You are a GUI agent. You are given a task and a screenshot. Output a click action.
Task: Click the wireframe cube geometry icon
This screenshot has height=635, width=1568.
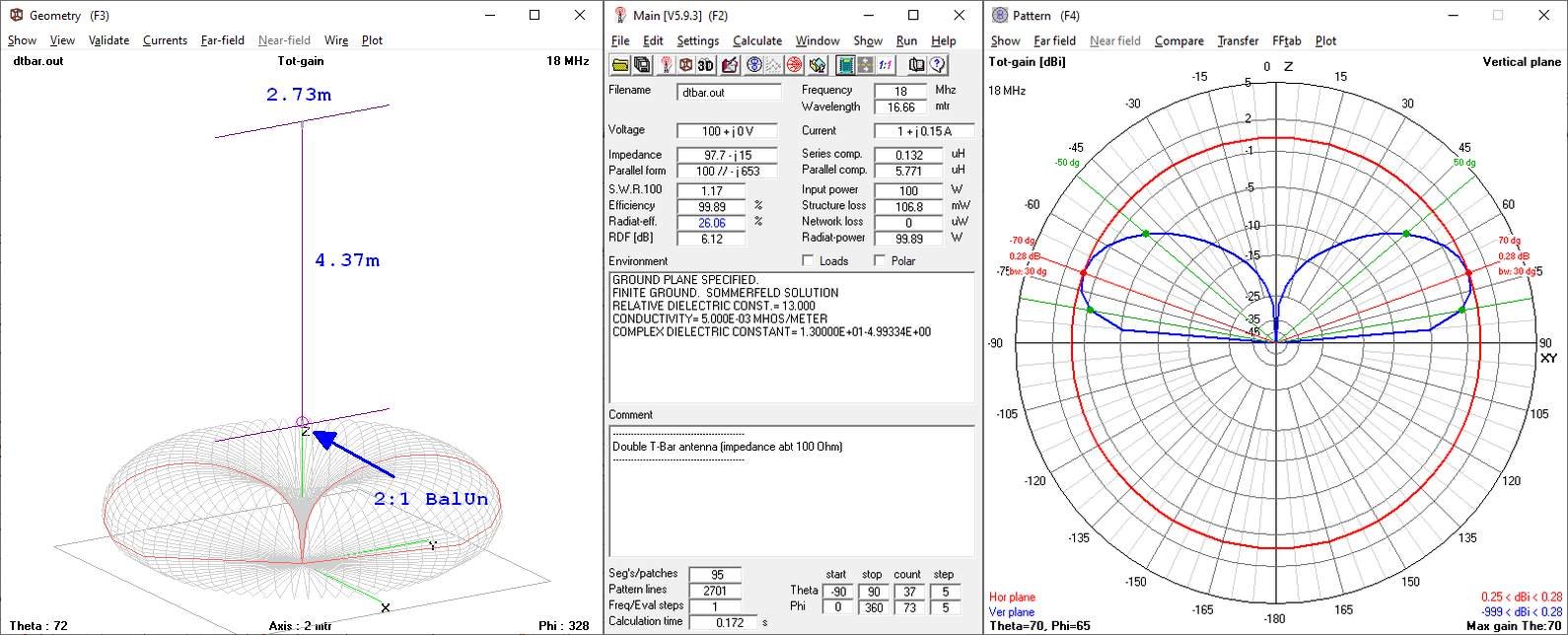pos(685,65)
